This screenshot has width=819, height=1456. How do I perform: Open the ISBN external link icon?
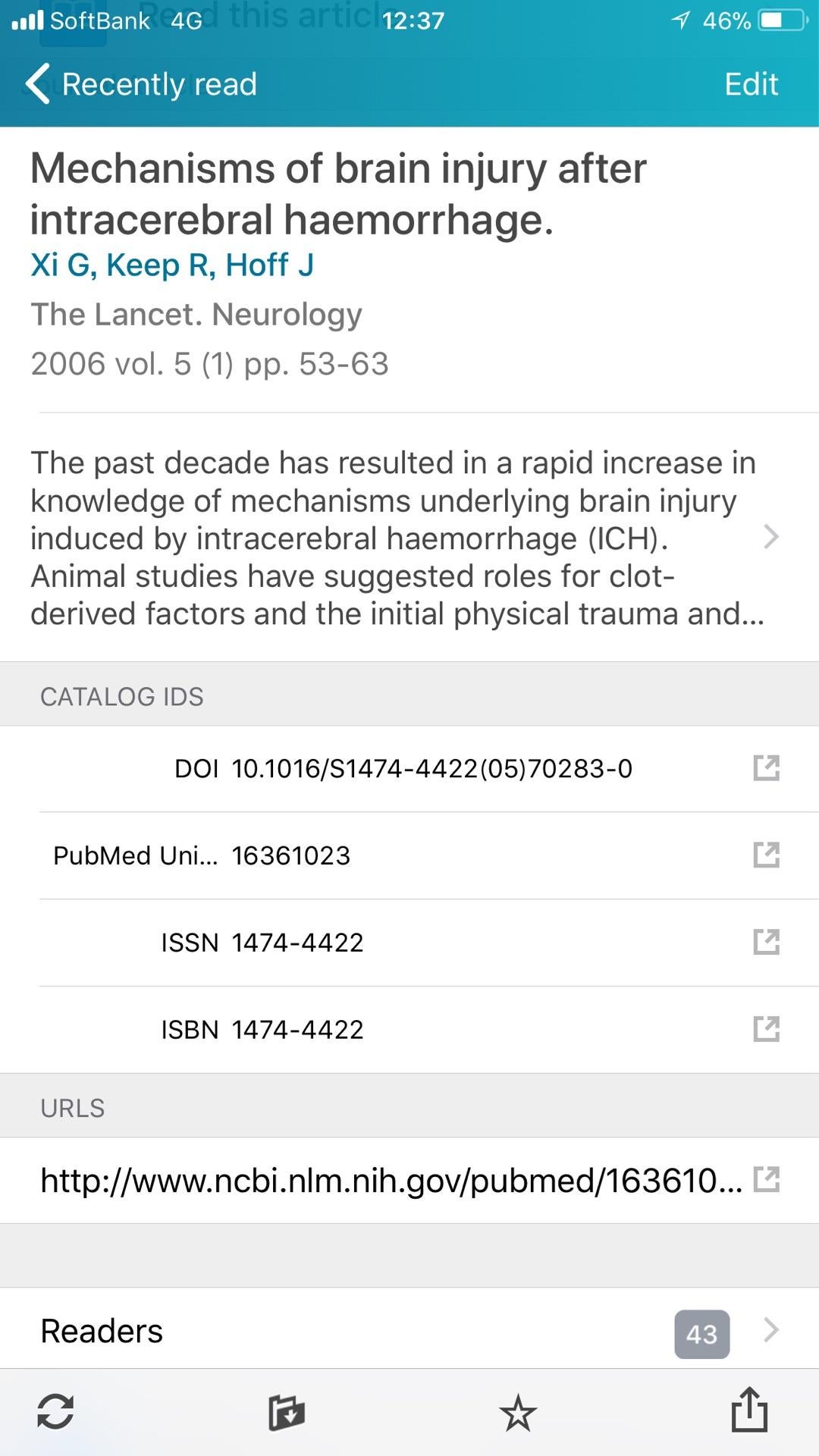click(766, 1030)
